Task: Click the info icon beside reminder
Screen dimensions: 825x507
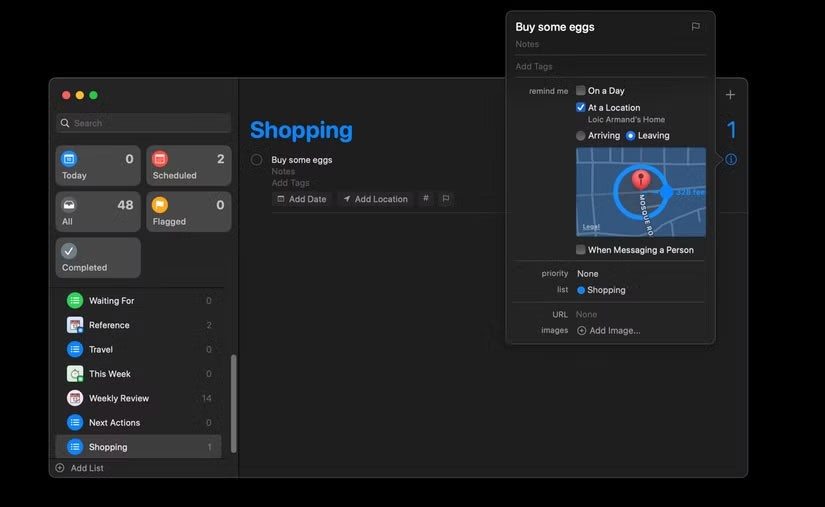Action: coord(731,160)
